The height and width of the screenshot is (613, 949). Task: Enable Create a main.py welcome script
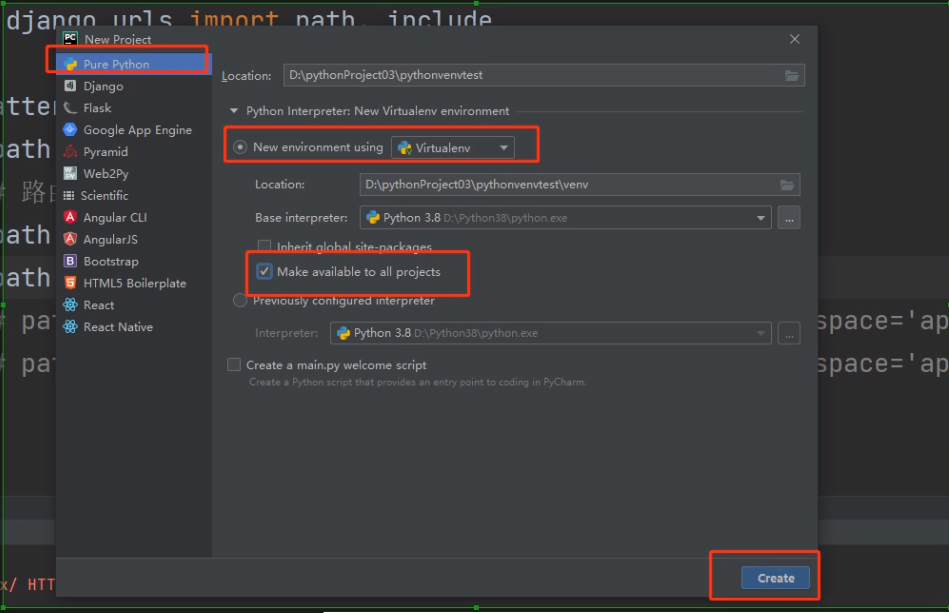(x=234, y=364)
